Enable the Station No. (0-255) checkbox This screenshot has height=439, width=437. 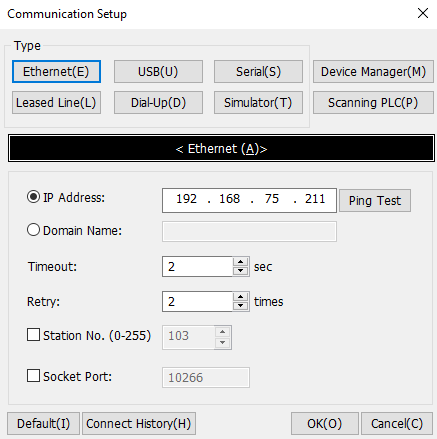click(33, 335)
